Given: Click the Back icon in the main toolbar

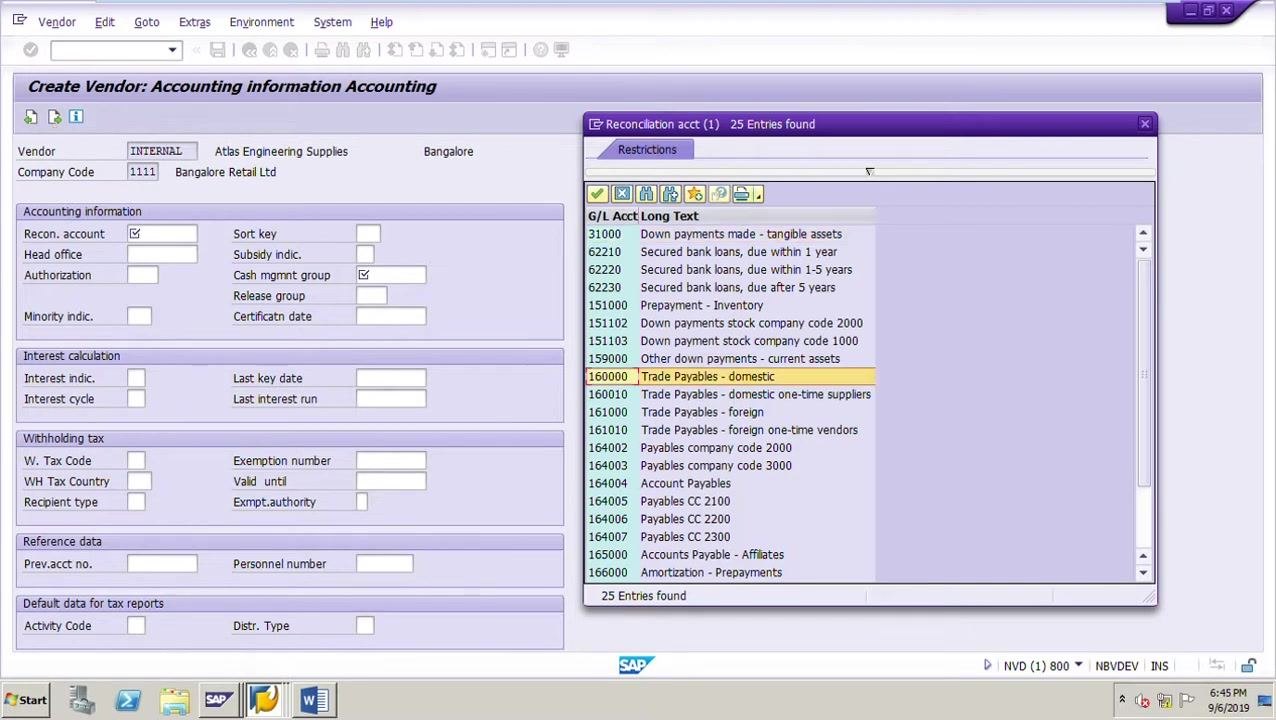Looking at the screenshot, I should [249, 50].
